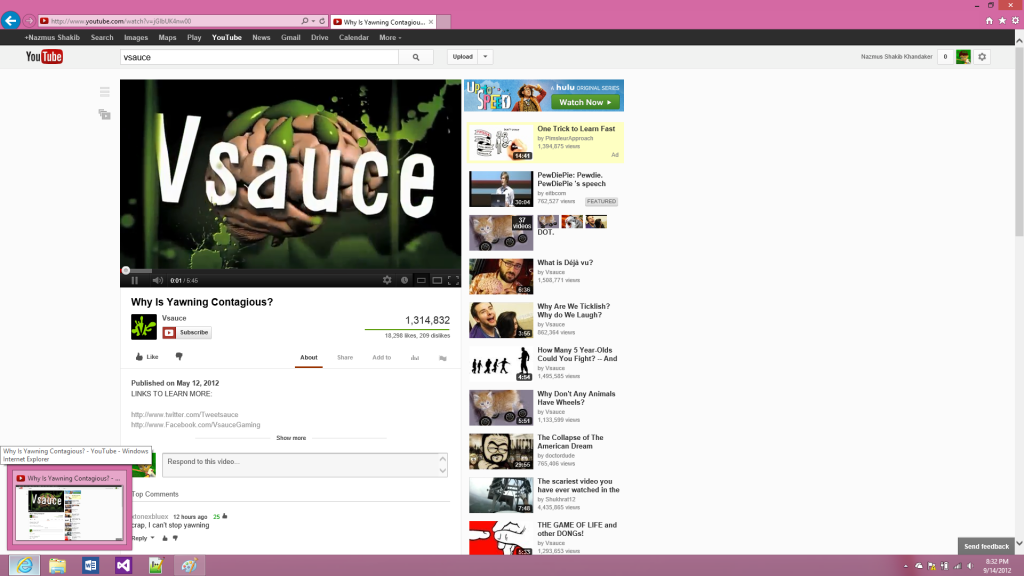This screenshot has width=1024, height=576.
Task: Click the video progress bar scrubber
Action: coord(126,270)
